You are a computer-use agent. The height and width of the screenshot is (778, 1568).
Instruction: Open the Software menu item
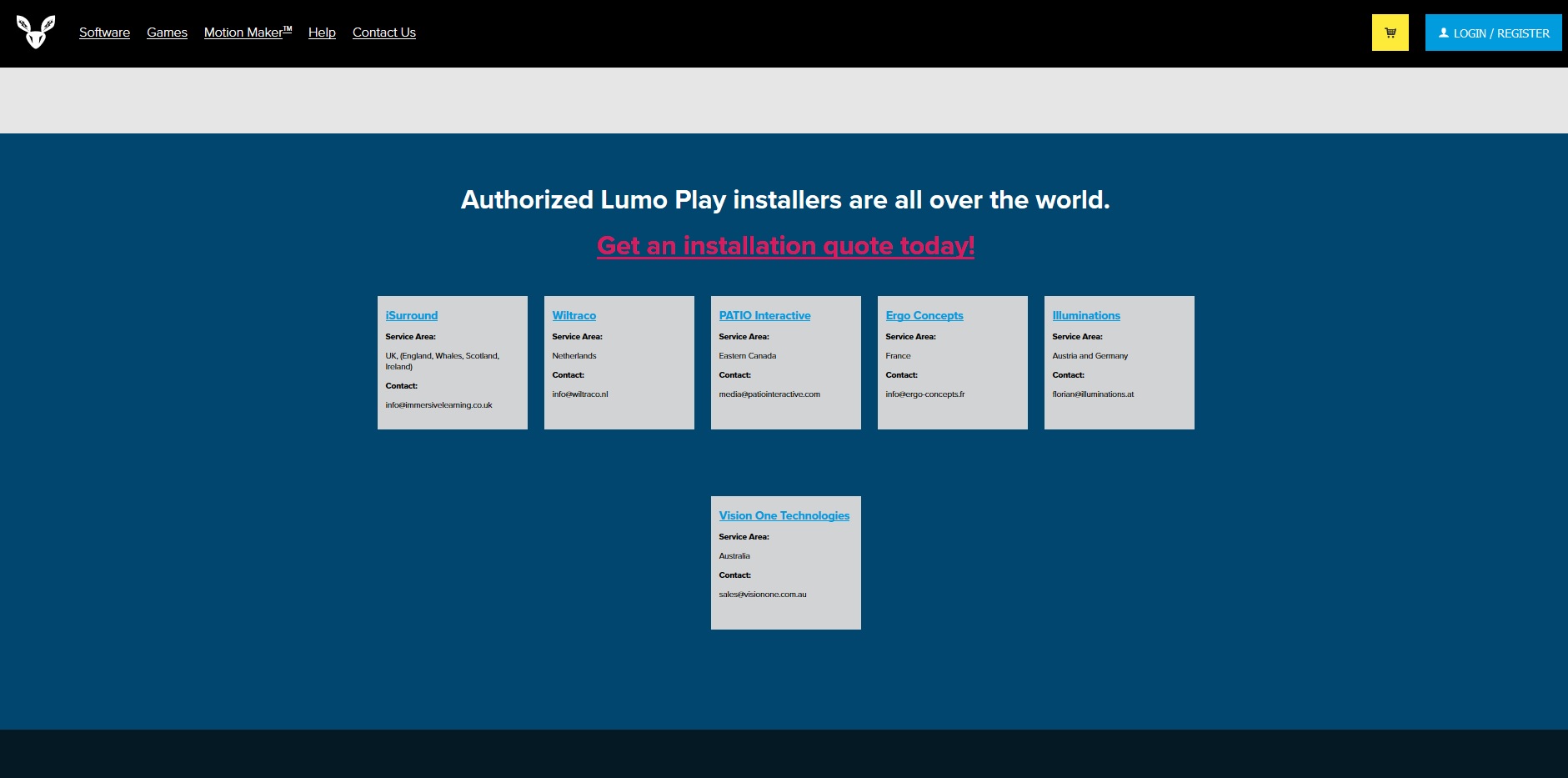tap(104, 33)
